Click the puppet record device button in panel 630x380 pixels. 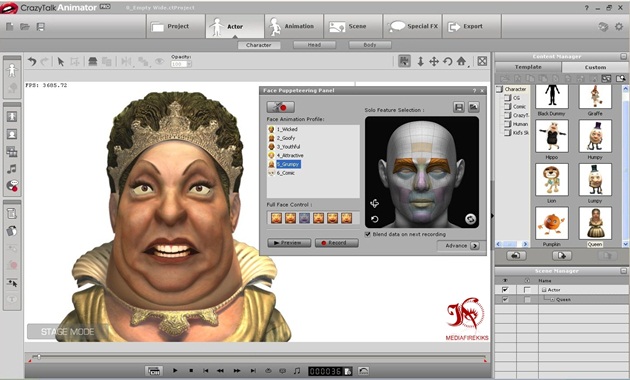tap(280, 107)
